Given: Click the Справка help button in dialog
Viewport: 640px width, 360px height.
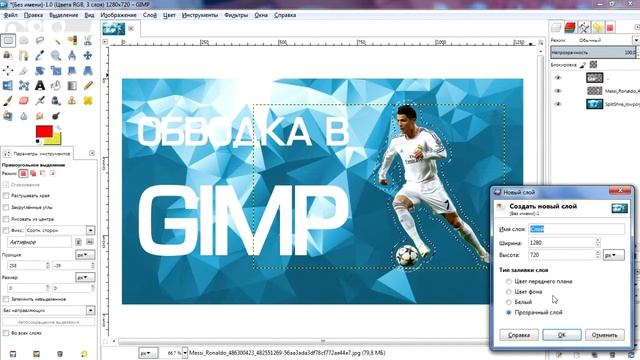Looking at the screenshot, I should pos(519,335).
